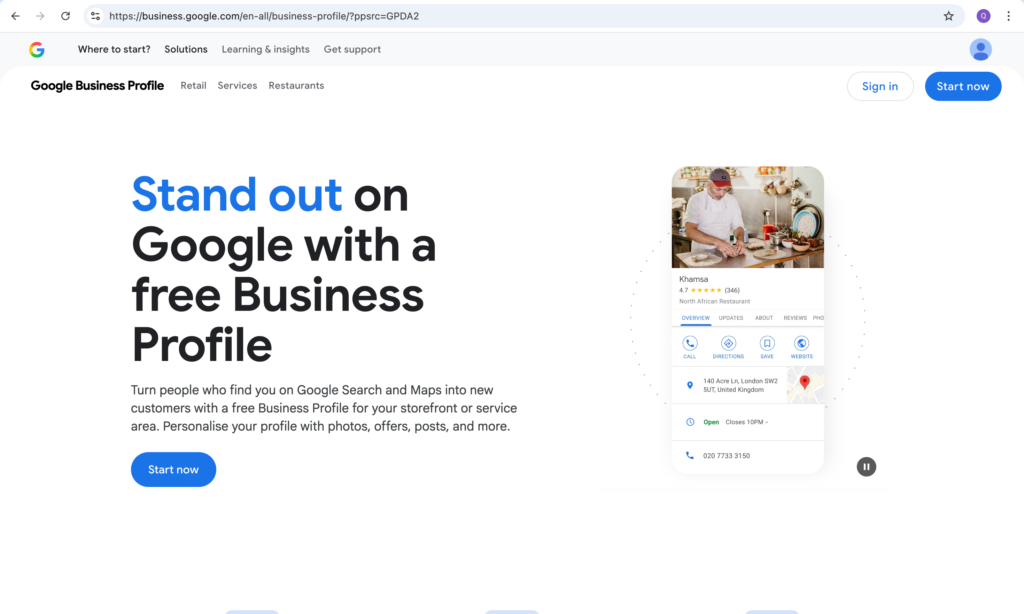Open the Get support menu
Viewport: 1024px width, 614px height.
coord(352,49)
